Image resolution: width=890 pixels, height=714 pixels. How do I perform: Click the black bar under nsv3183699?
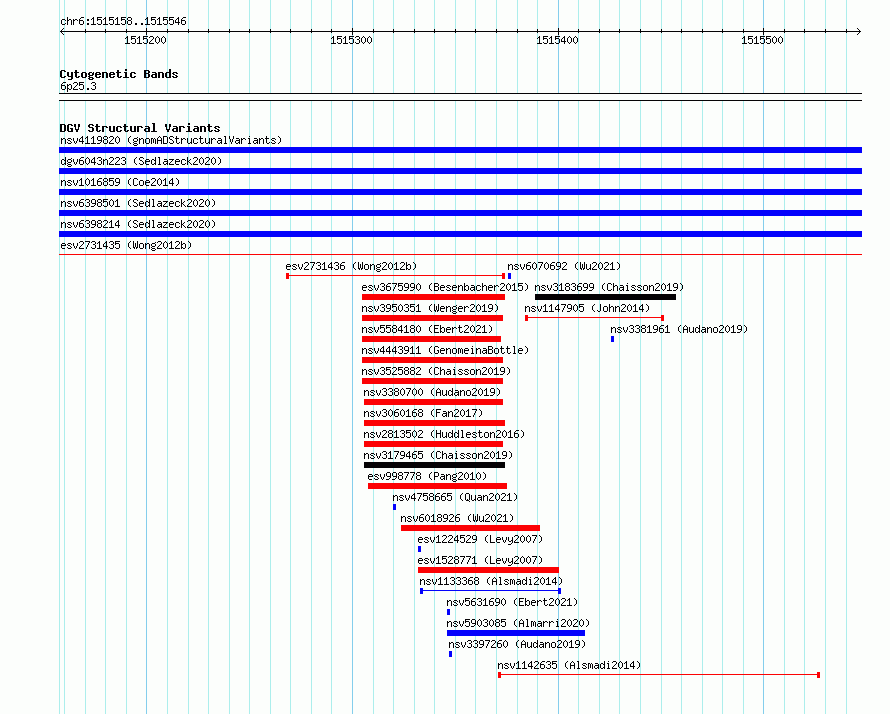(606, 297)
